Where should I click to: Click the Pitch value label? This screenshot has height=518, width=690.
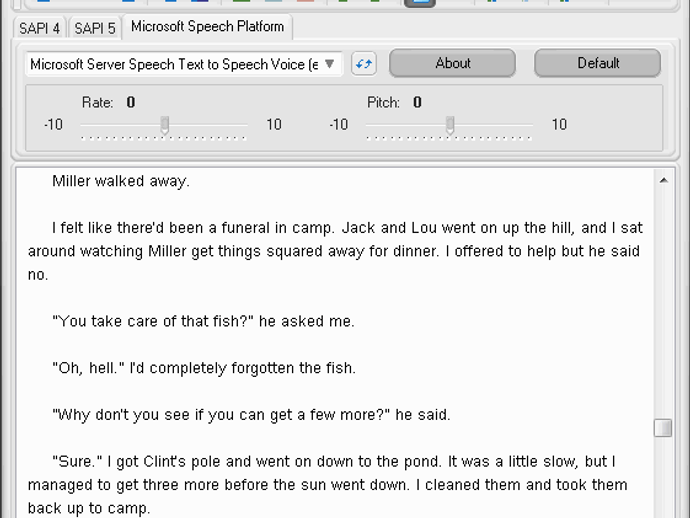(x=417, y=103)
